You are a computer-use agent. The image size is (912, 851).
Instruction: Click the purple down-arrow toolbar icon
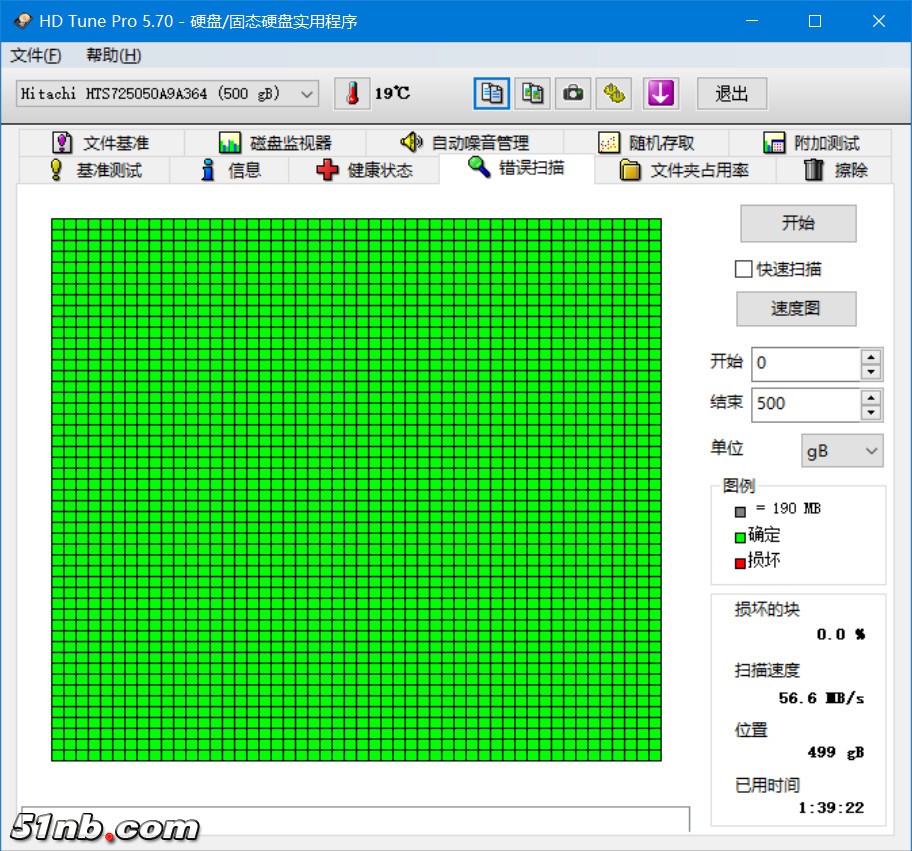660,94
